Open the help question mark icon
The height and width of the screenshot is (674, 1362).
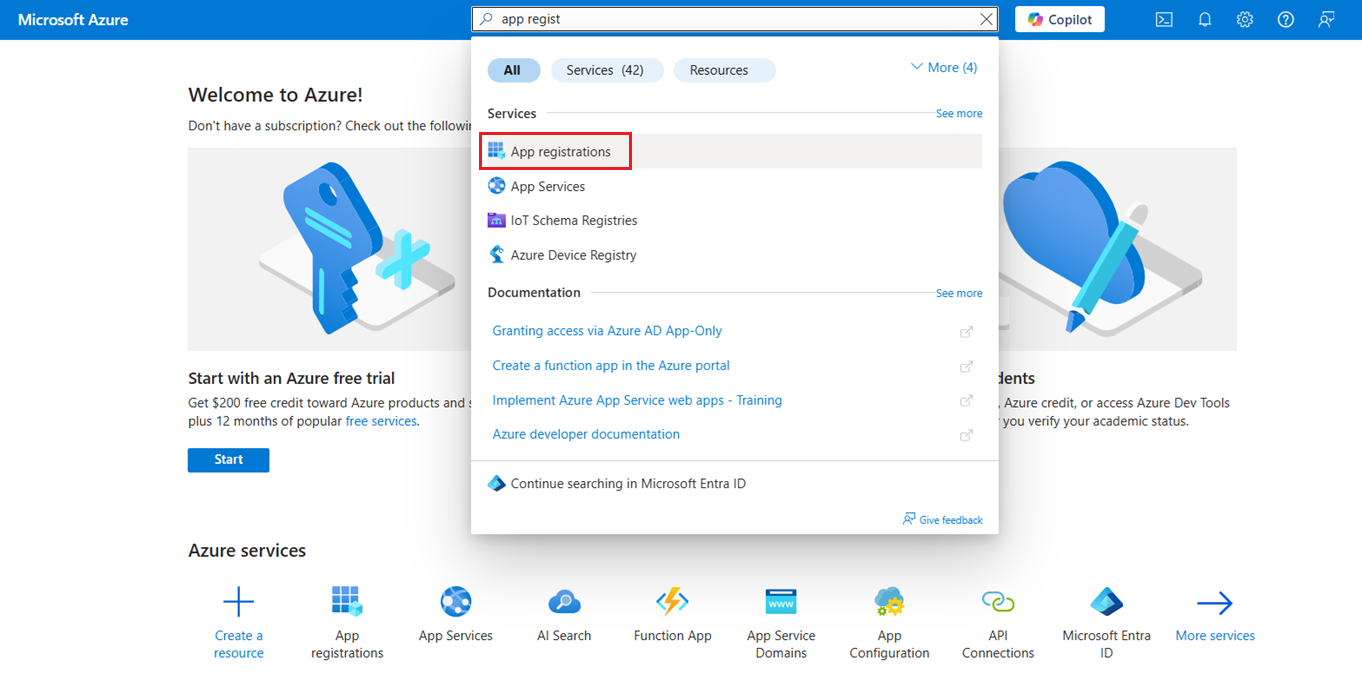tap(1286, 19)
